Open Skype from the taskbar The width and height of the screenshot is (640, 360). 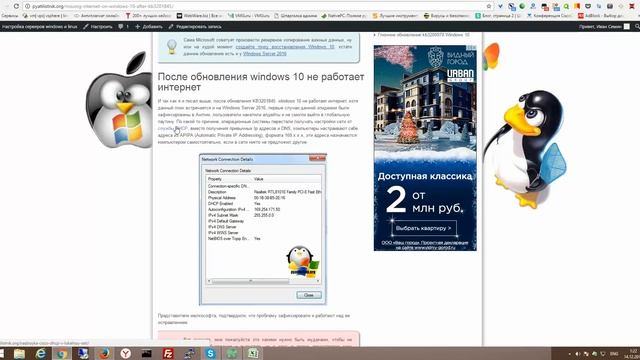click(210, 353)
